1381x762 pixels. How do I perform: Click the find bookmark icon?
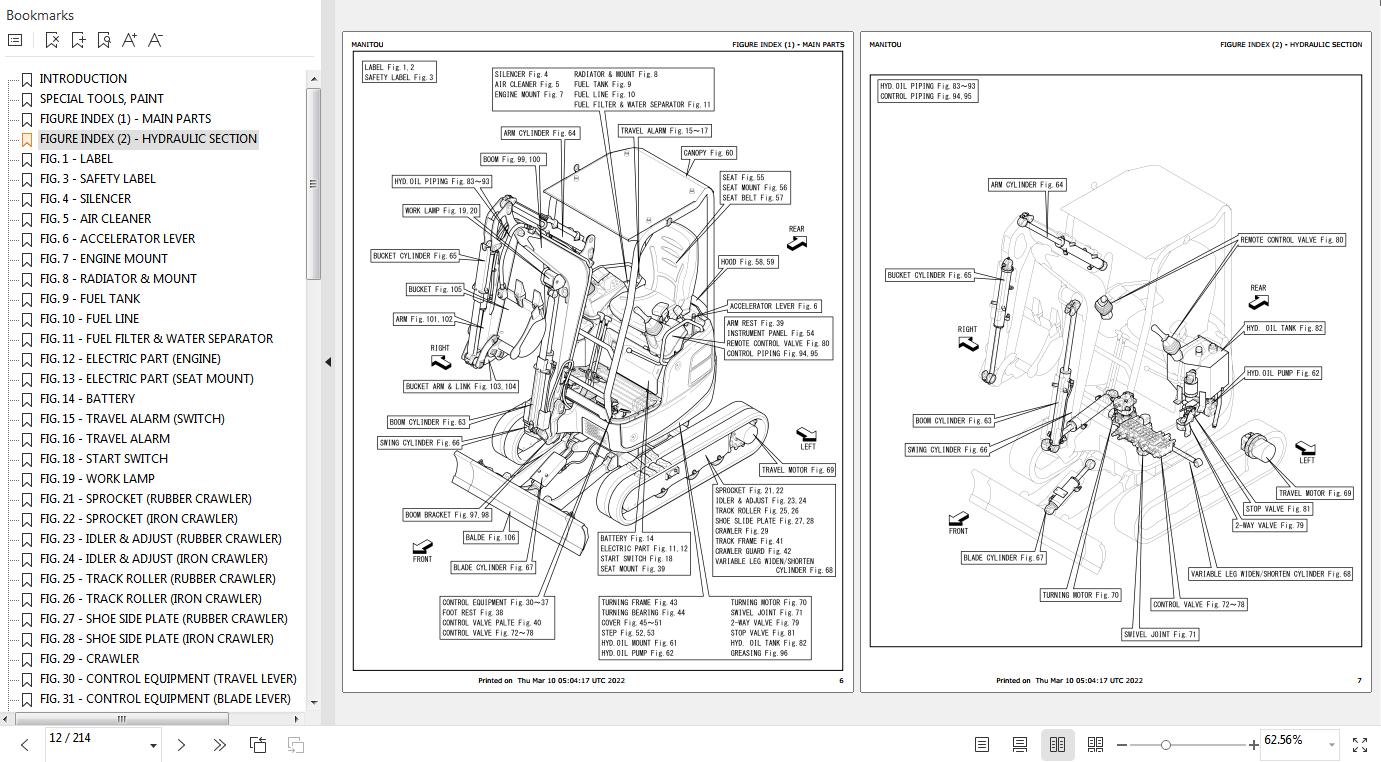(104, 40)
